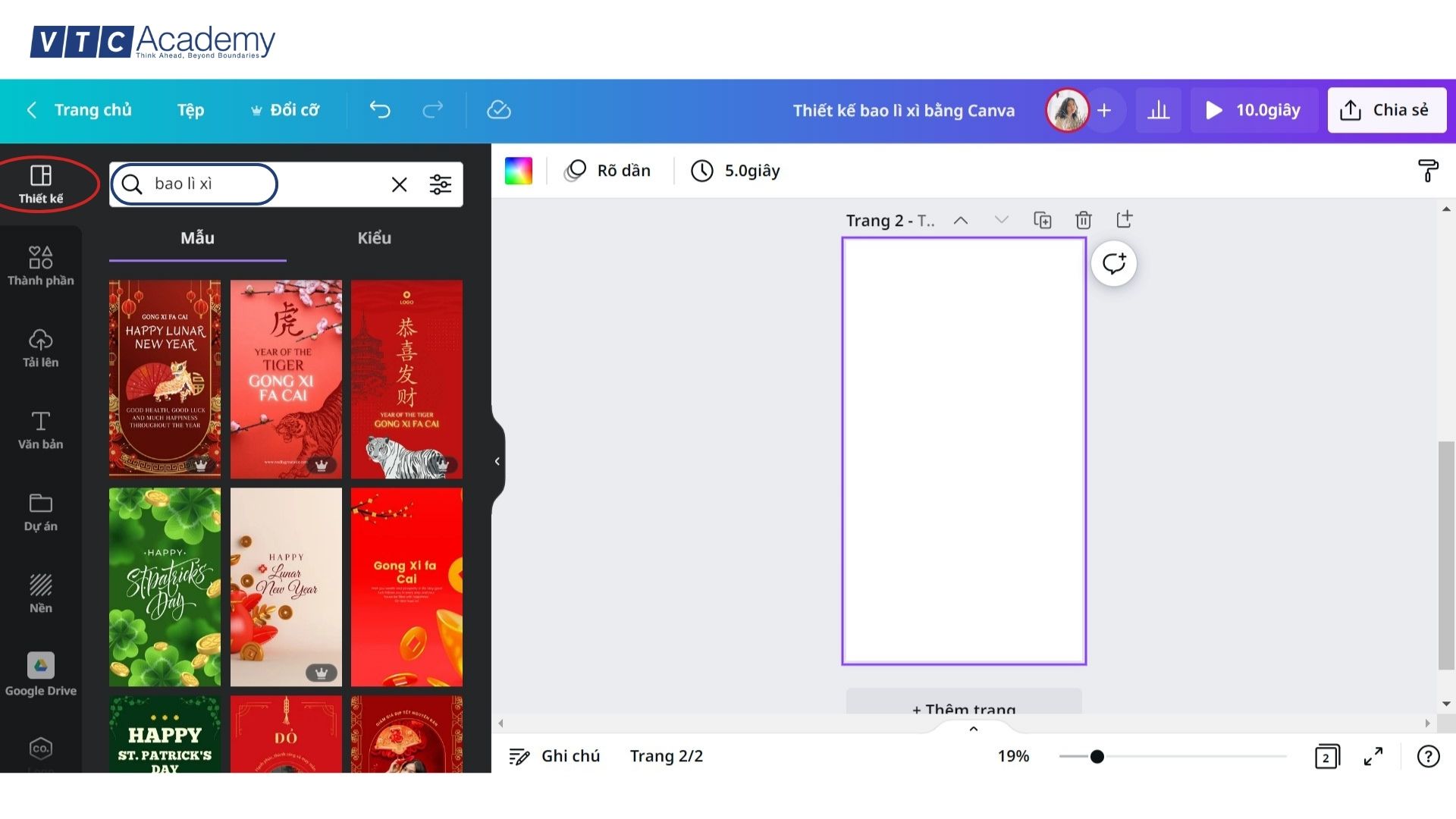Viewport: 1456px width, 819px height.
Task: Open the Tải lên panel
Action: [x=41, y=347]
